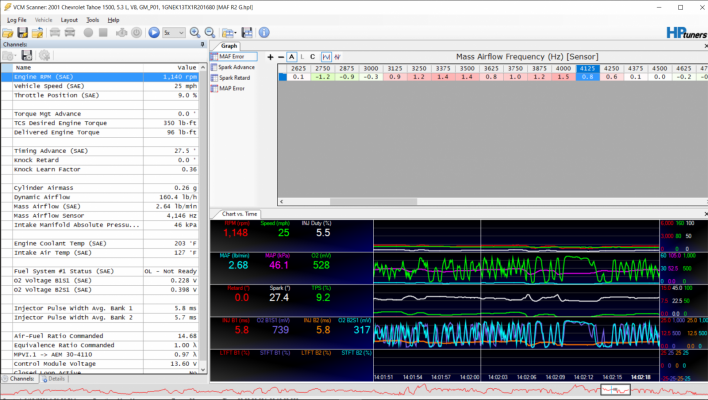
Task: Save the layout with disk-and-layout icon
Action: click(x=247, y=33)
